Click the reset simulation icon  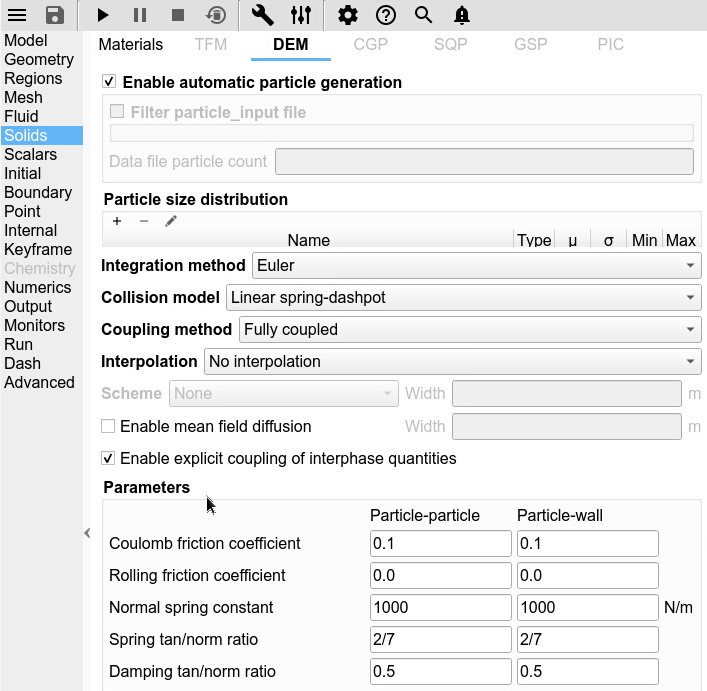[215, 15]
